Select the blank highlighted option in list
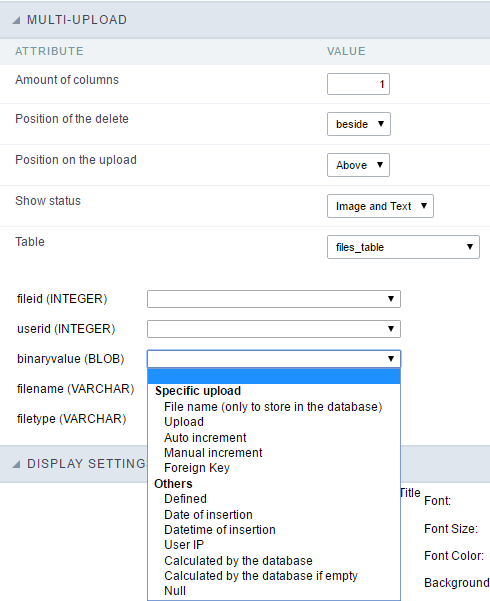This screenshot has height=601, width=490. pos(274,376)
